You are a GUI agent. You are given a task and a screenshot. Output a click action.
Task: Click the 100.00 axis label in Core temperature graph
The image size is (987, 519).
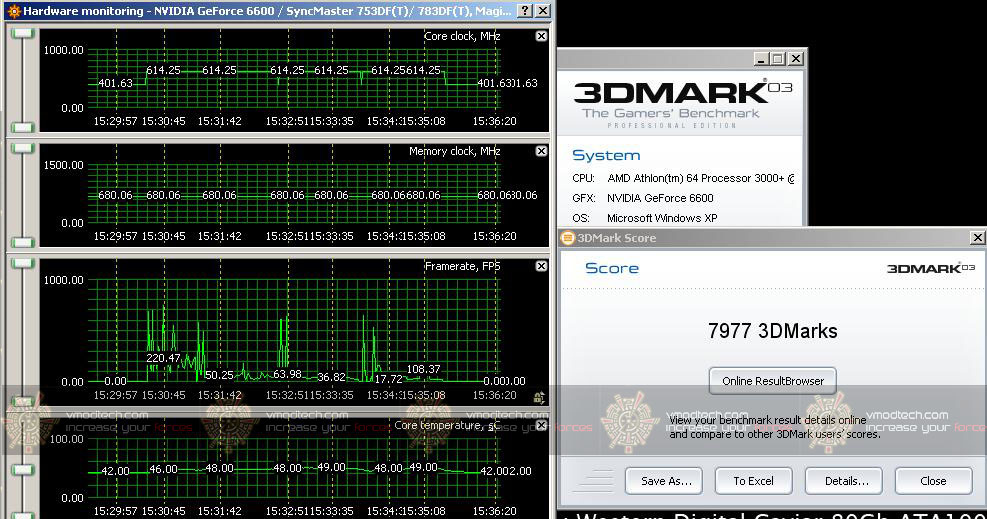point(66,439)
